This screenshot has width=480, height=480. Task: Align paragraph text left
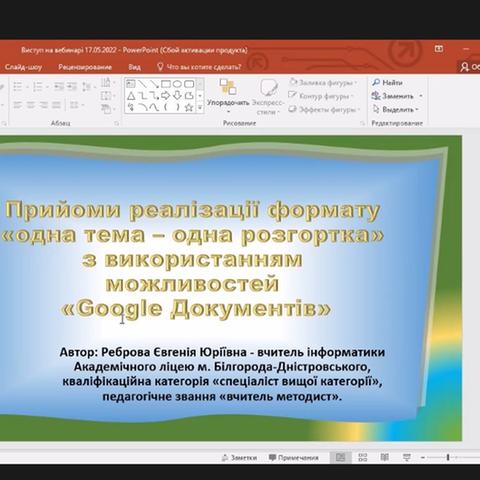tap(17, 105)
